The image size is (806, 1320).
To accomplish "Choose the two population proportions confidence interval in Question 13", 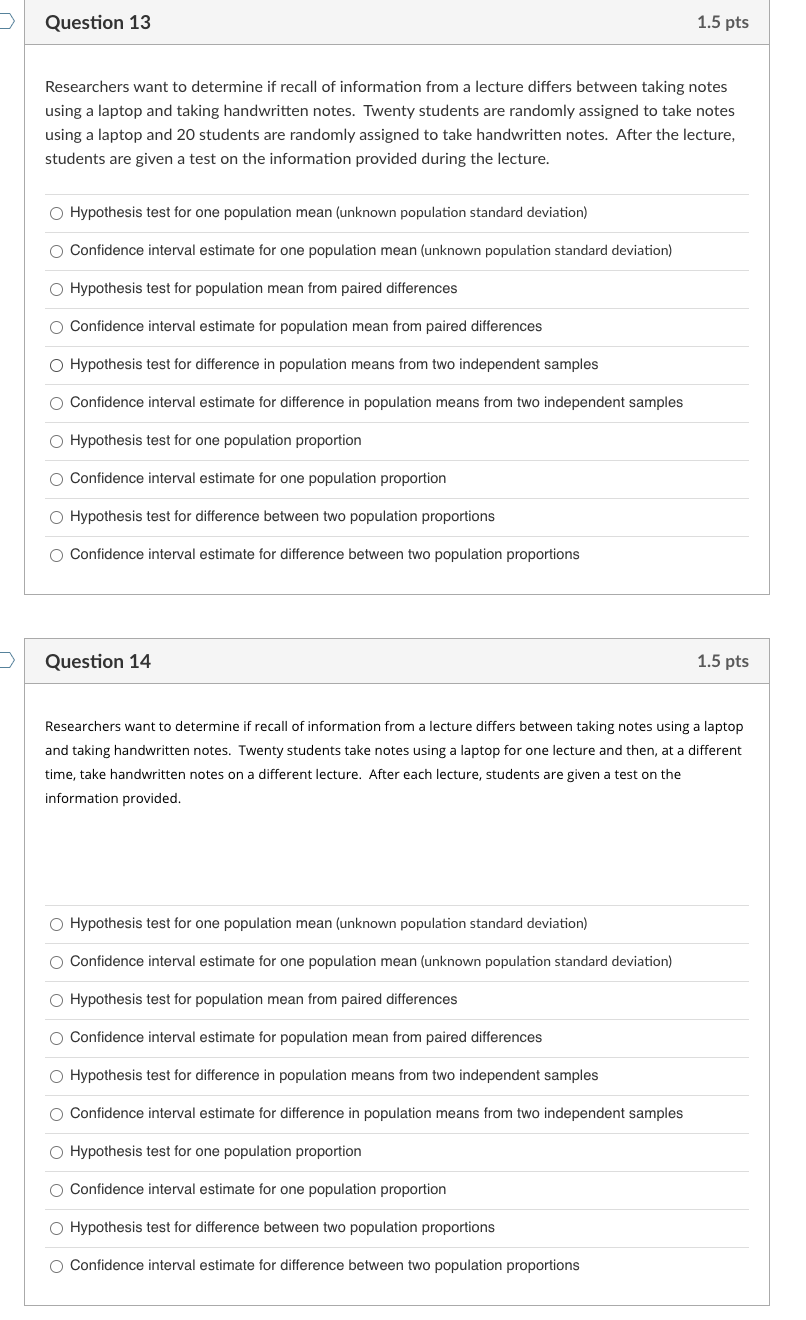I will coord(57,554).
